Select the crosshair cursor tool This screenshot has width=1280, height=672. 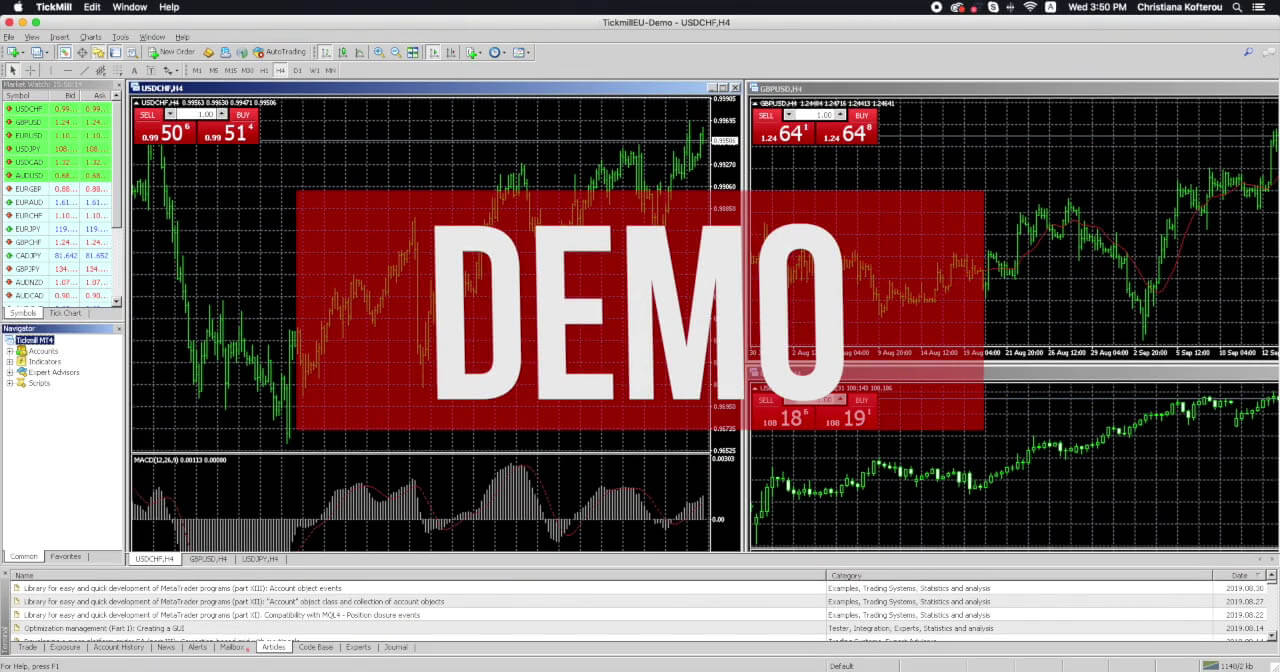31,70
